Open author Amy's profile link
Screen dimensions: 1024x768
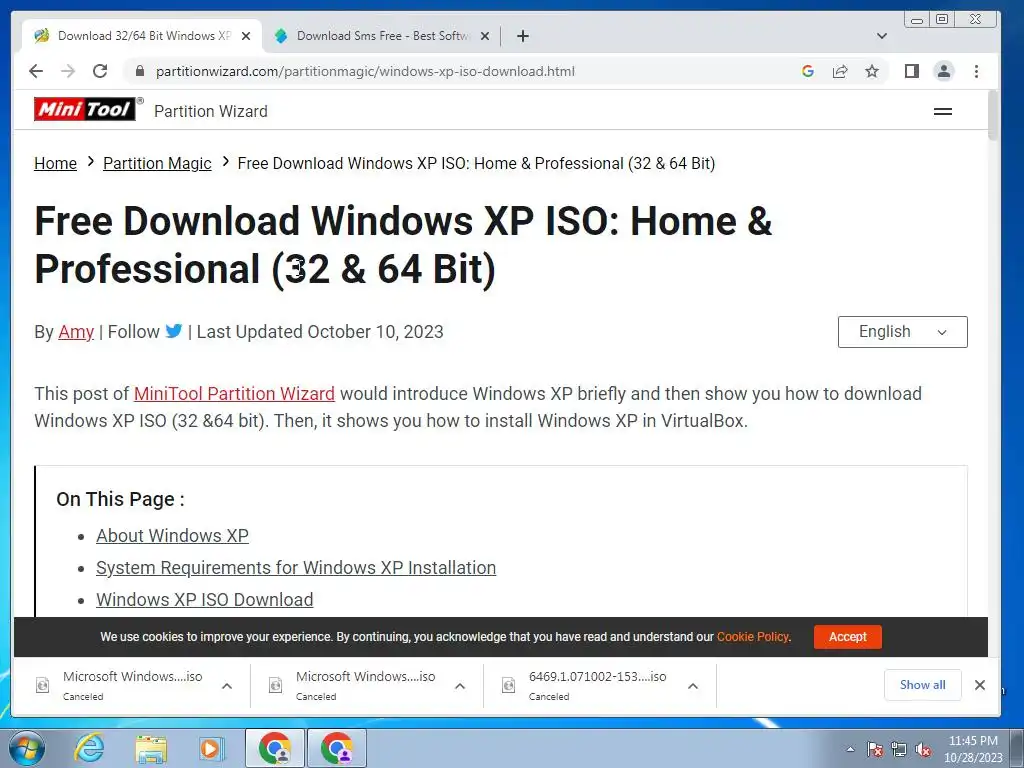(x=76, y=332)
